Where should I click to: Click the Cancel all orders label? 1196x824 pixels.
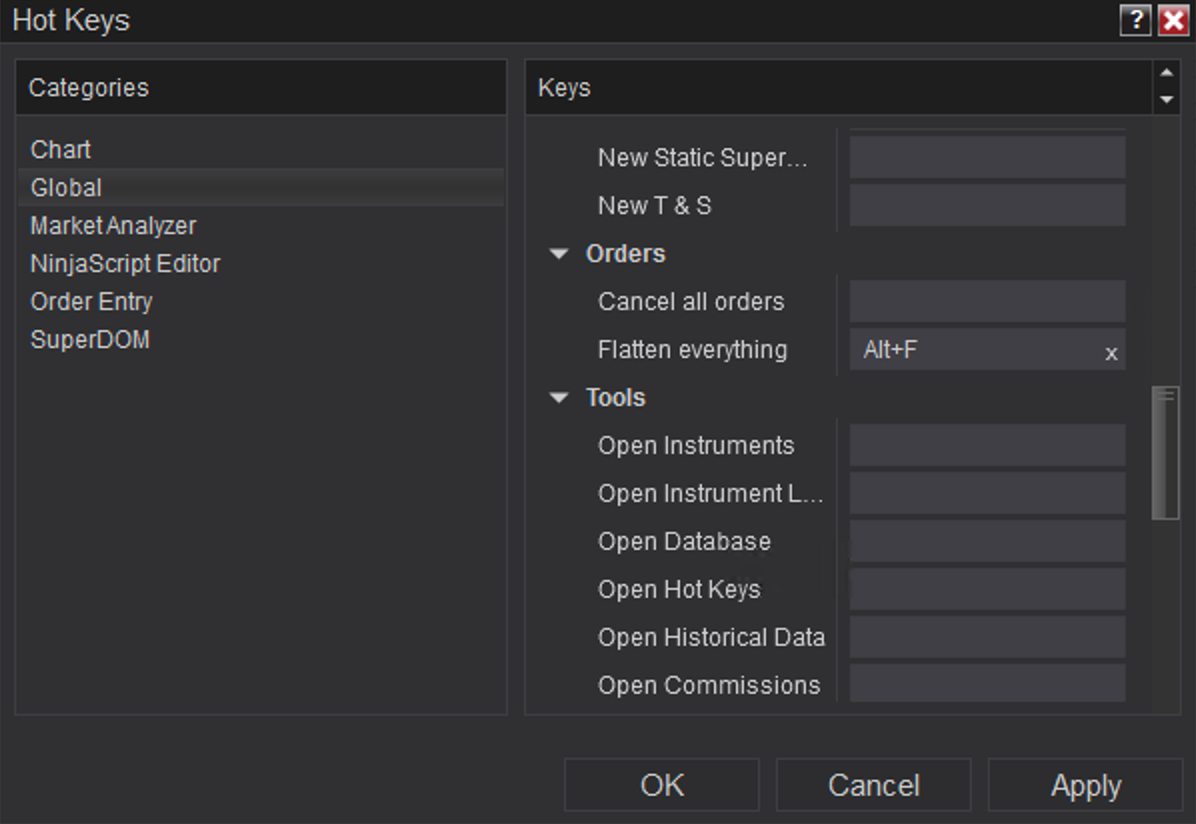click(691, 301)
